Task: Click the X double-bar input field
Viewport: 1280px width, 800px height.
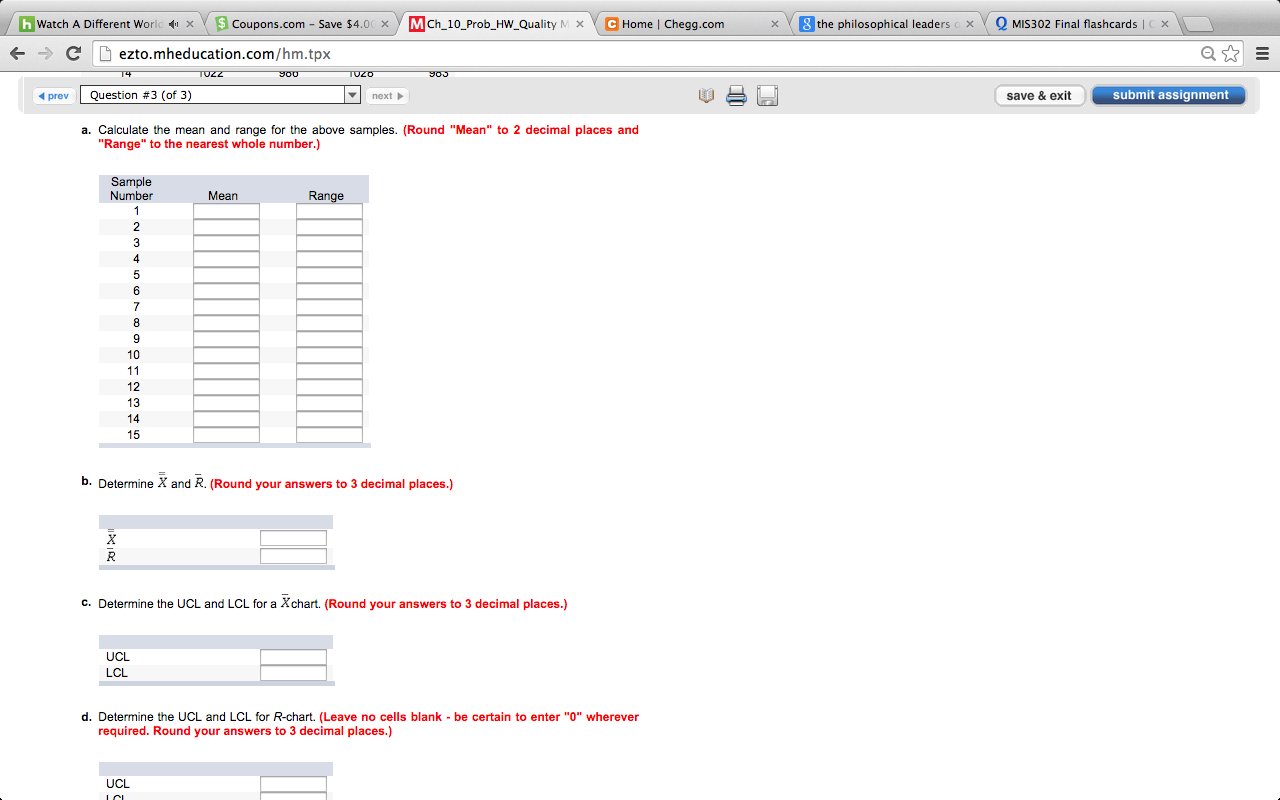Action: [293, 538]
